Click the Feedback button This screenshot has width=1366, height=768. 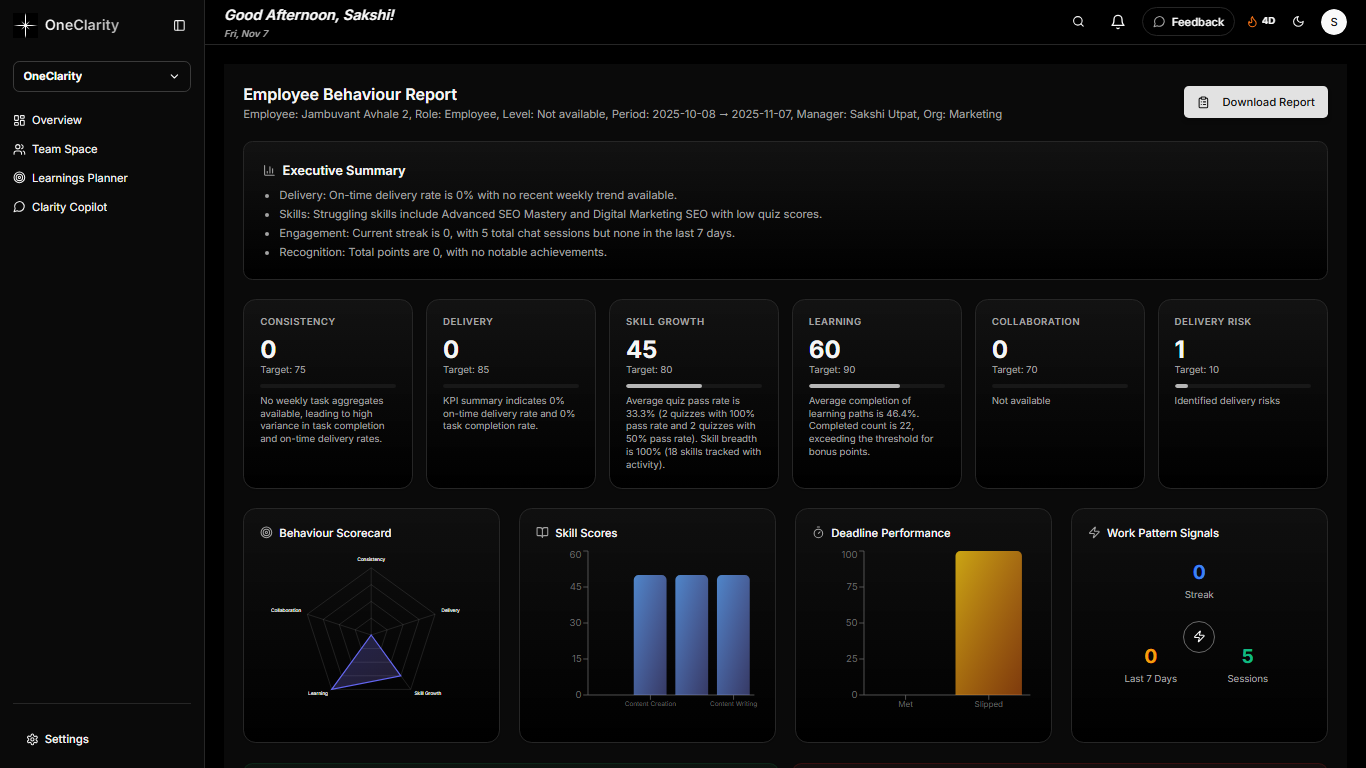(x=1188, y=22)
